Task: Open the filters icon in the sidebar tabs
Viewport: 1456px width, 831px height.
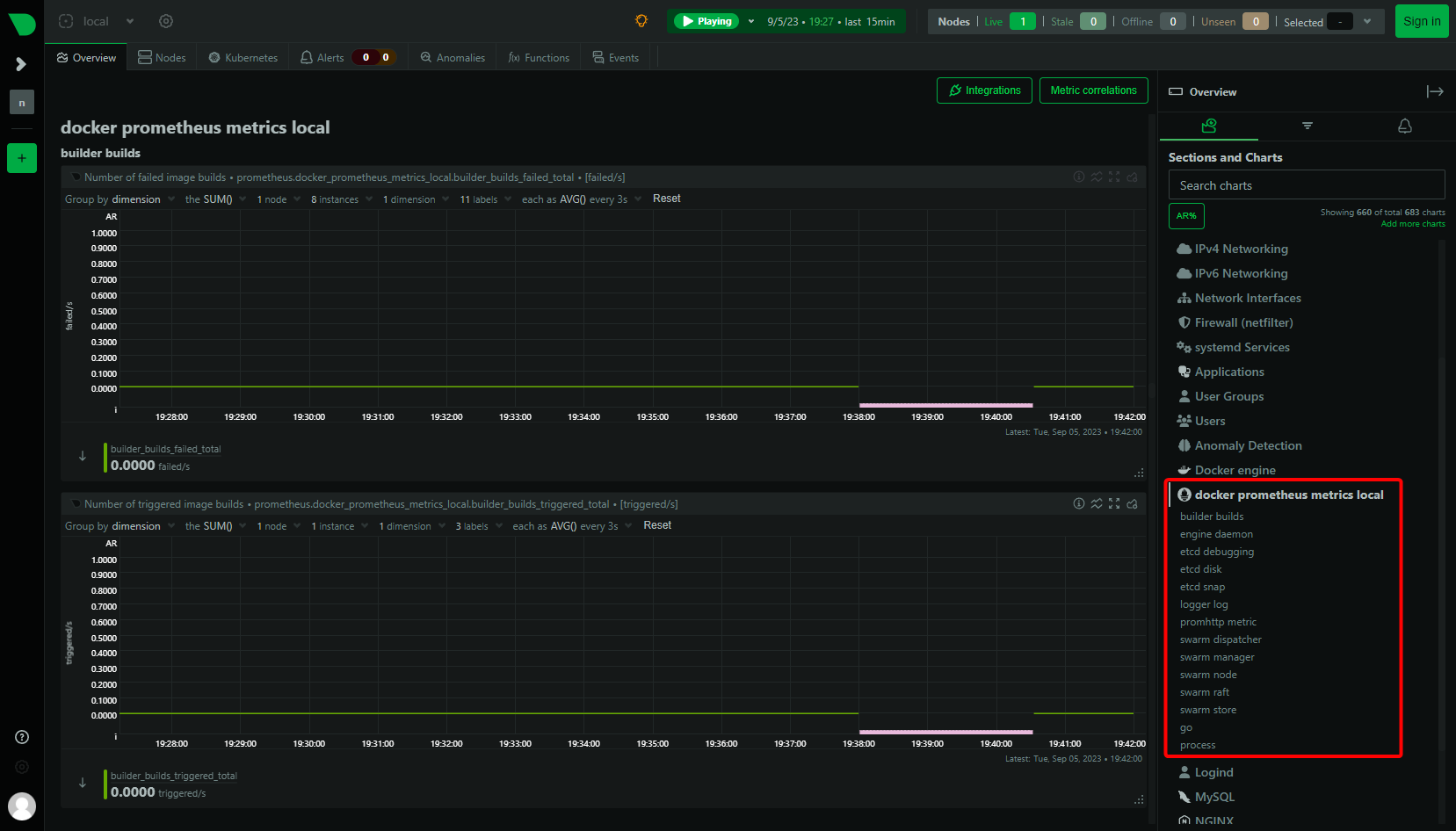Action: click(x=1307, y=126)
